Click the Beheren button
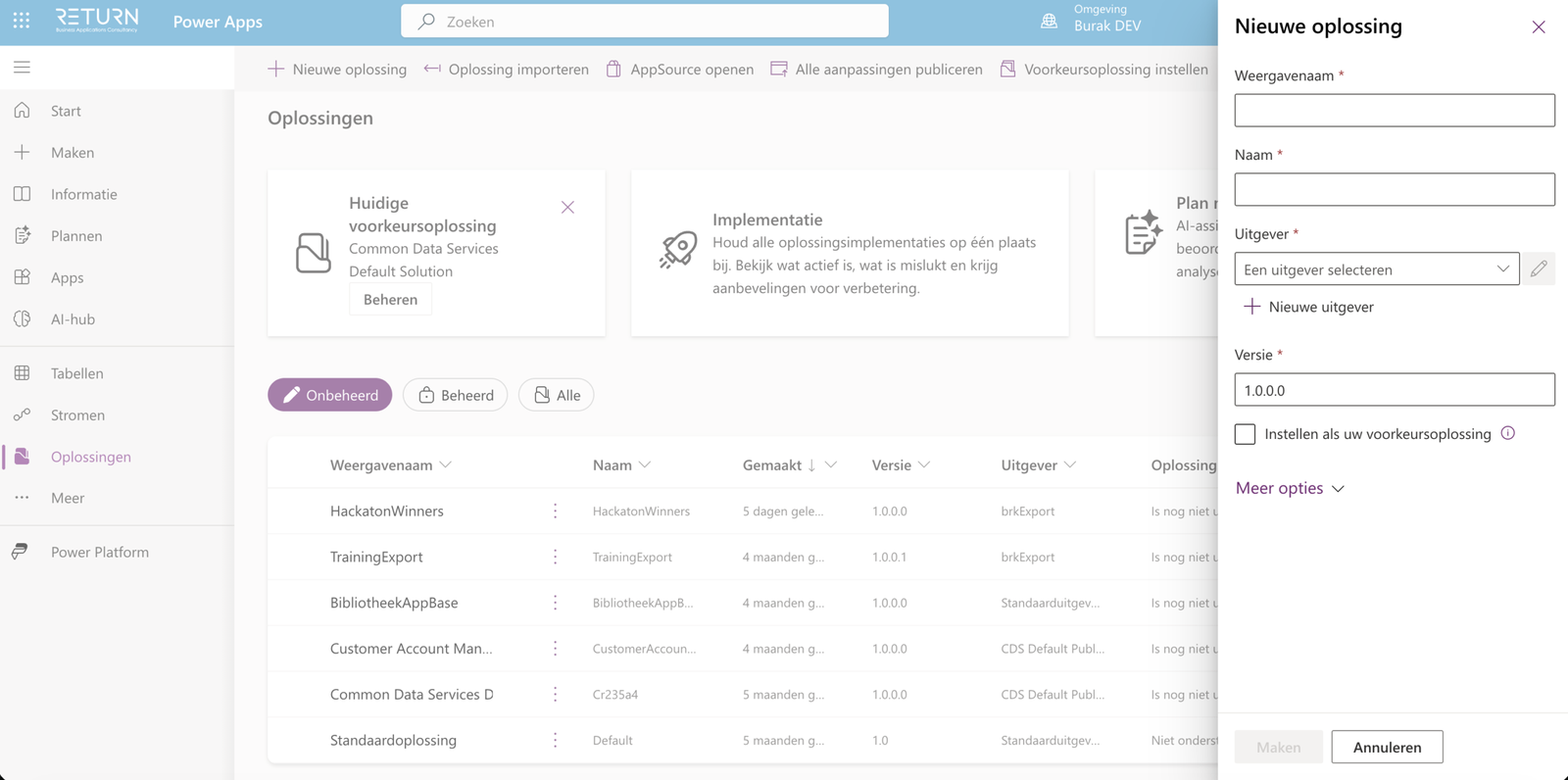The width and height of the screenshot is (1568, 780). [390, 300]
